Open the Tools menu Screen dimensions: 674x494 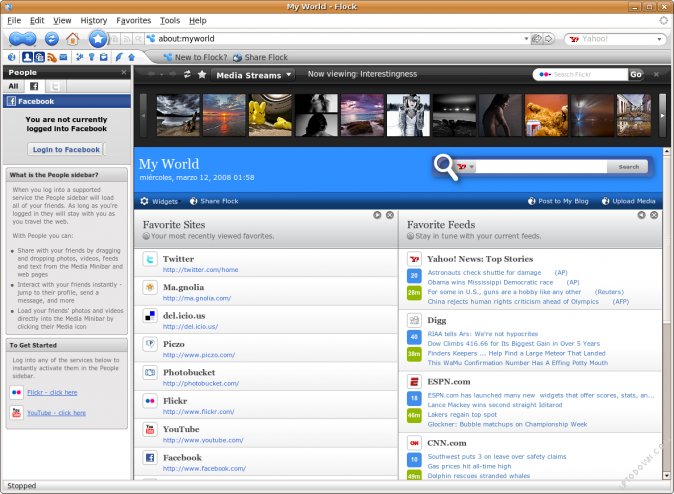(170, 20)
